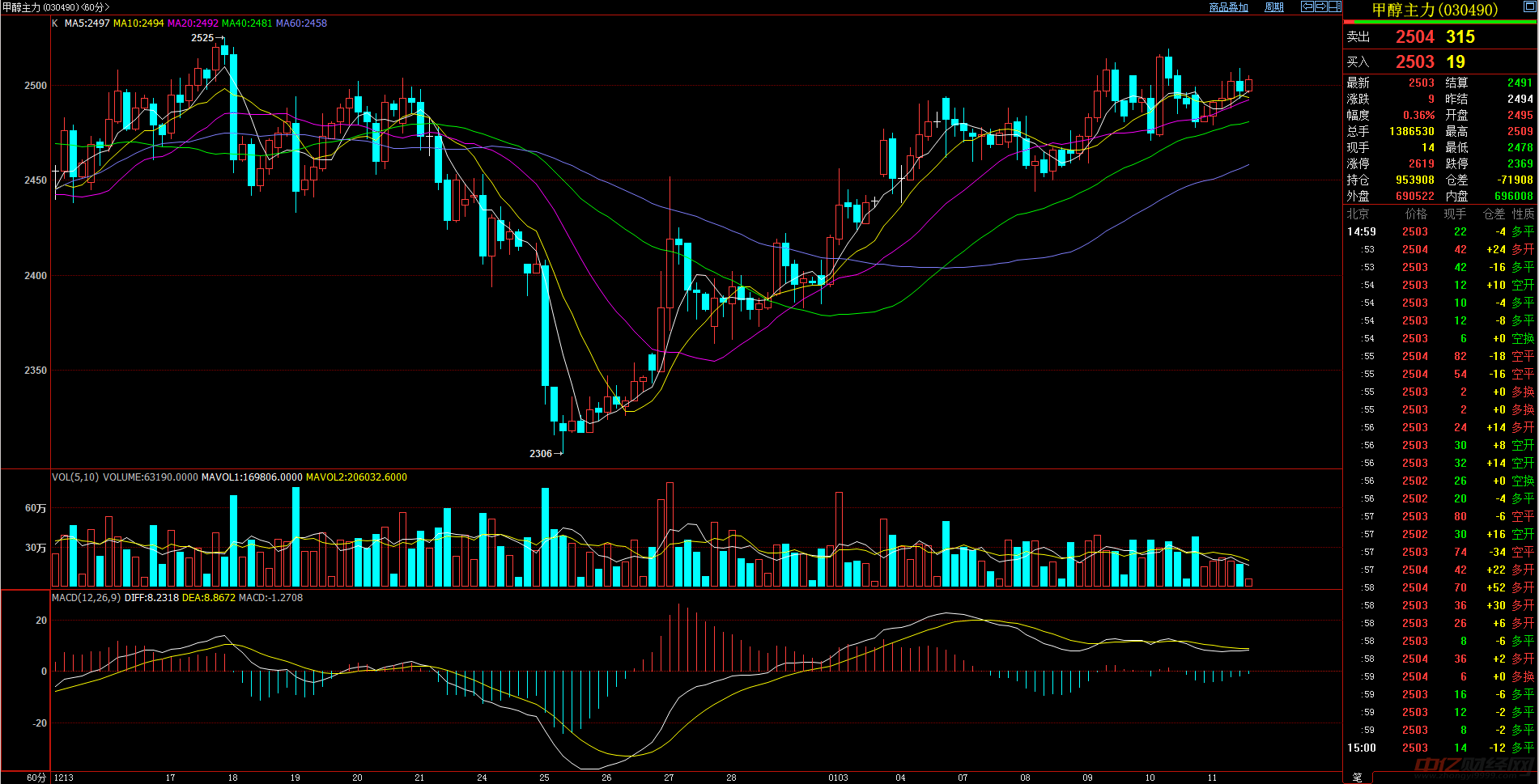
Task: Click the 开盘 value 2495
Action: (x=1520, y=116)
